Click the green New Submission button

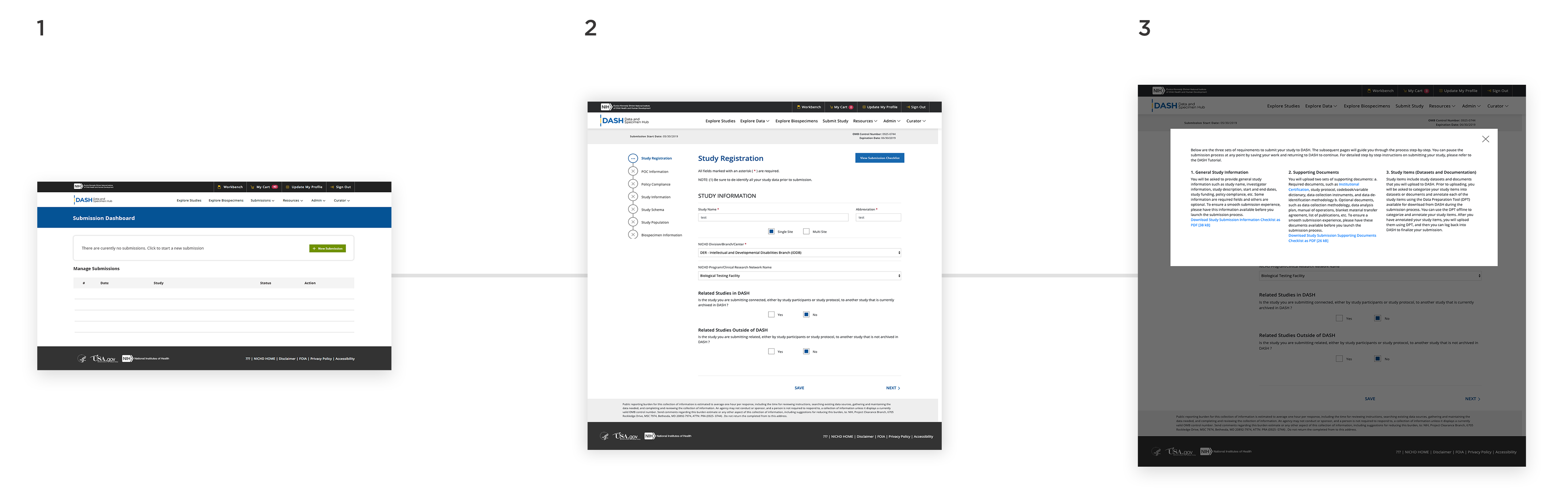pos(328,249)
